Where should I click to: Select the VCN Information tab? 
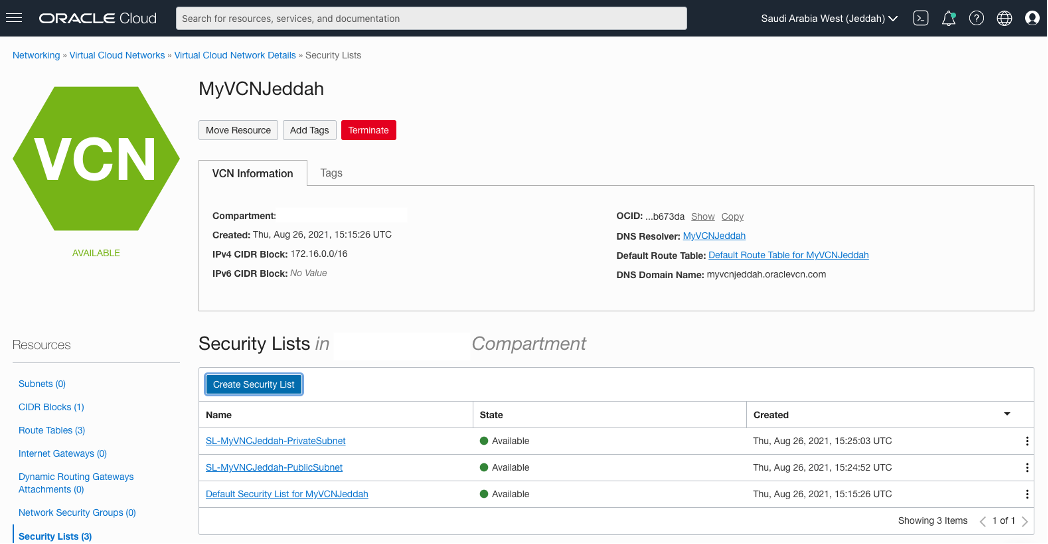pyautogui.click(x=253, y=173)
